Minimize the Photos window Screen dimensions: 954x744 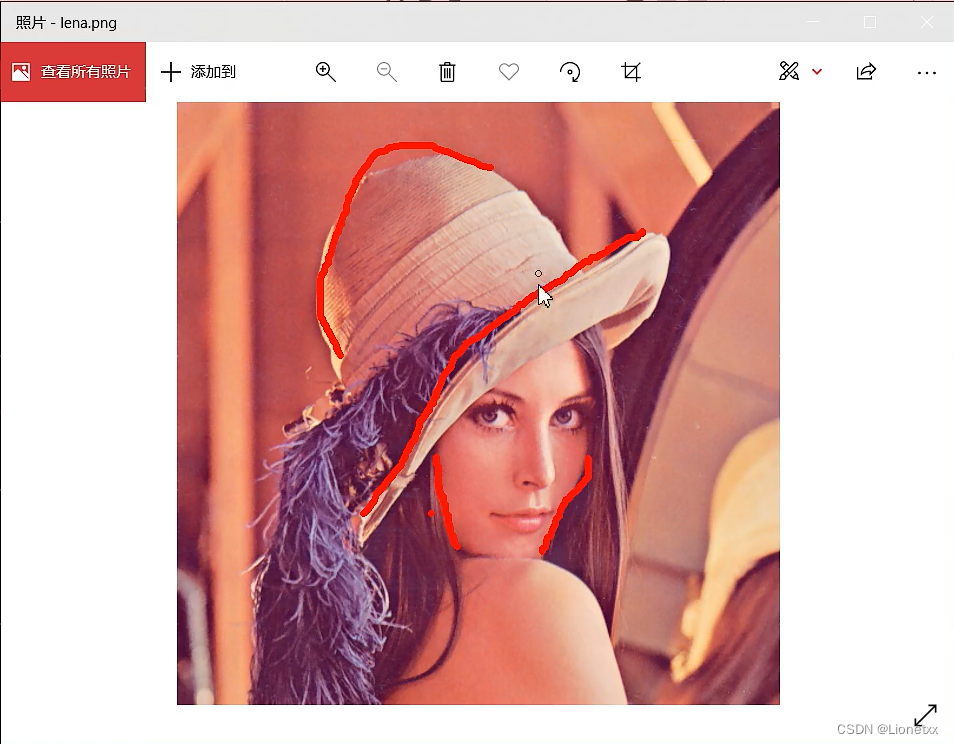click(x=813, y=22)
